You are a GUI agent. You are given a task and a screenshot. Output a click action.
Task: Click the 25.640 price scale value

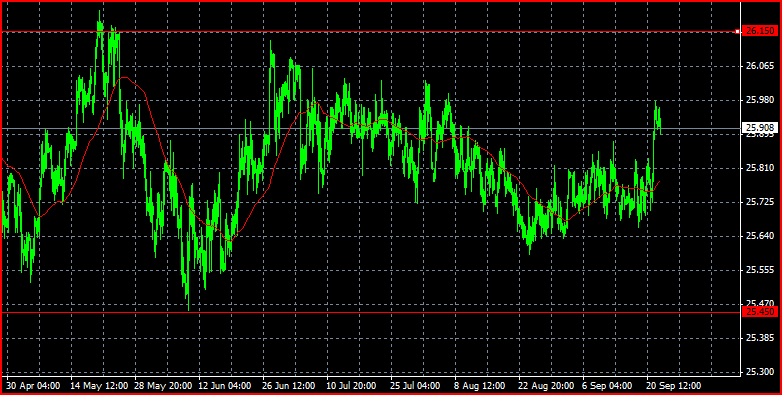[758, 236]
